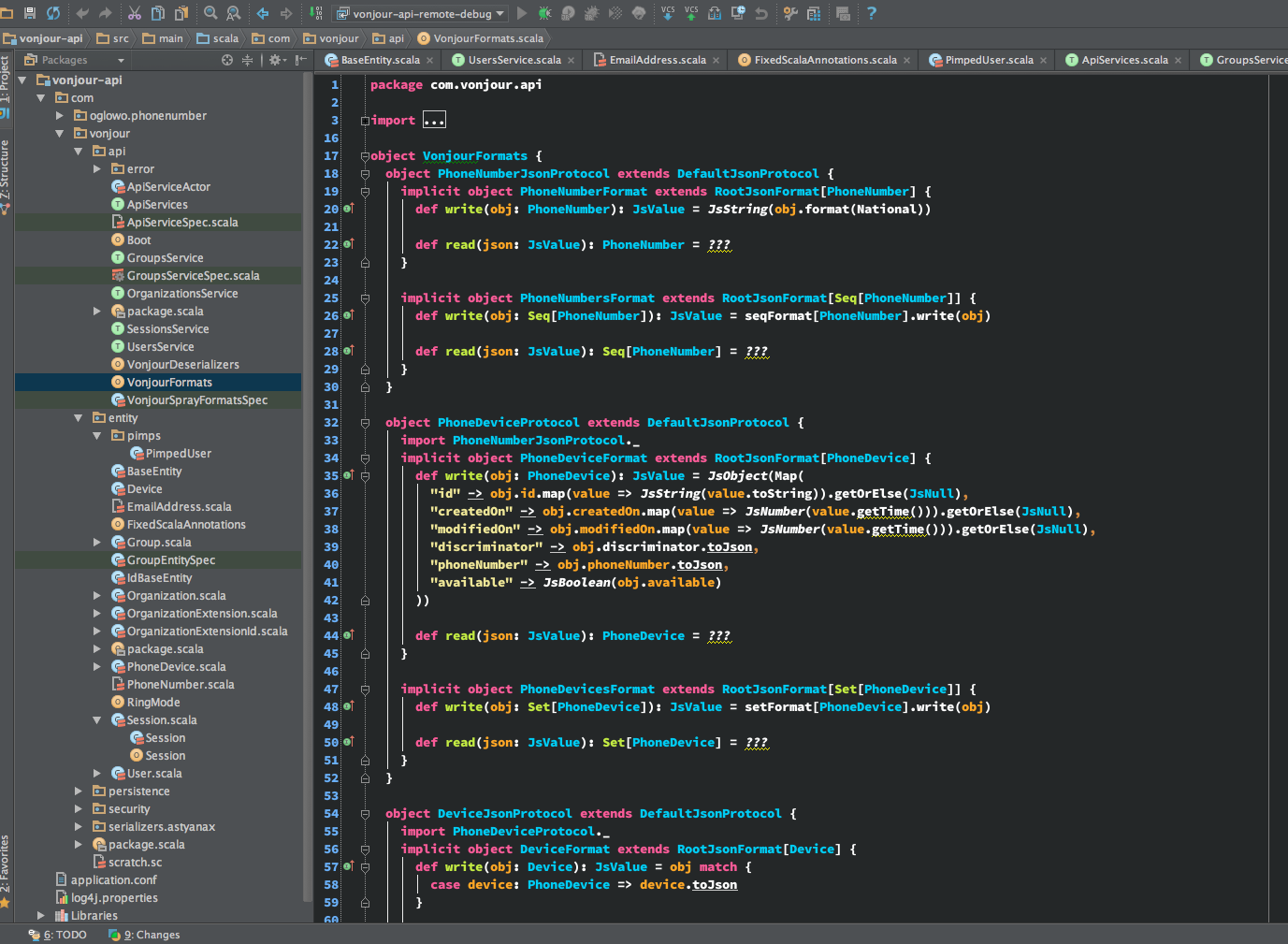Screen dimensions: 1288x944
Task: Expand the folded import block
Action: click(434, 120)
